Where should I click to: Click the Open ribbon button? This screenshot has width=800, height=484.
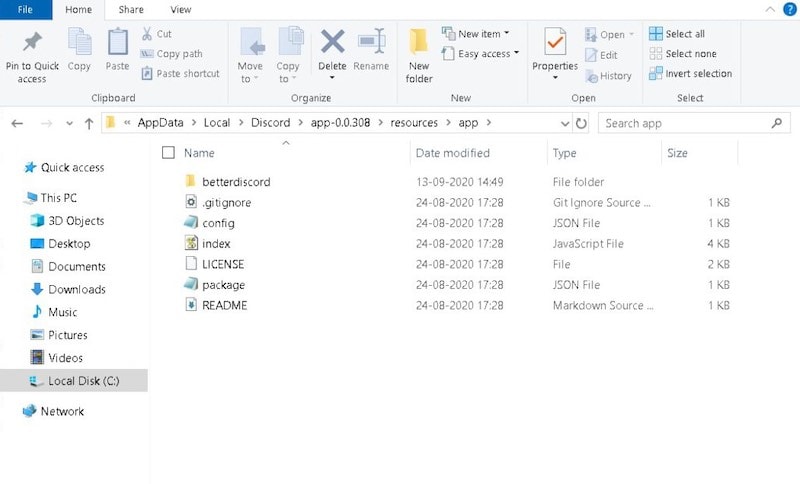coord(609,34)
